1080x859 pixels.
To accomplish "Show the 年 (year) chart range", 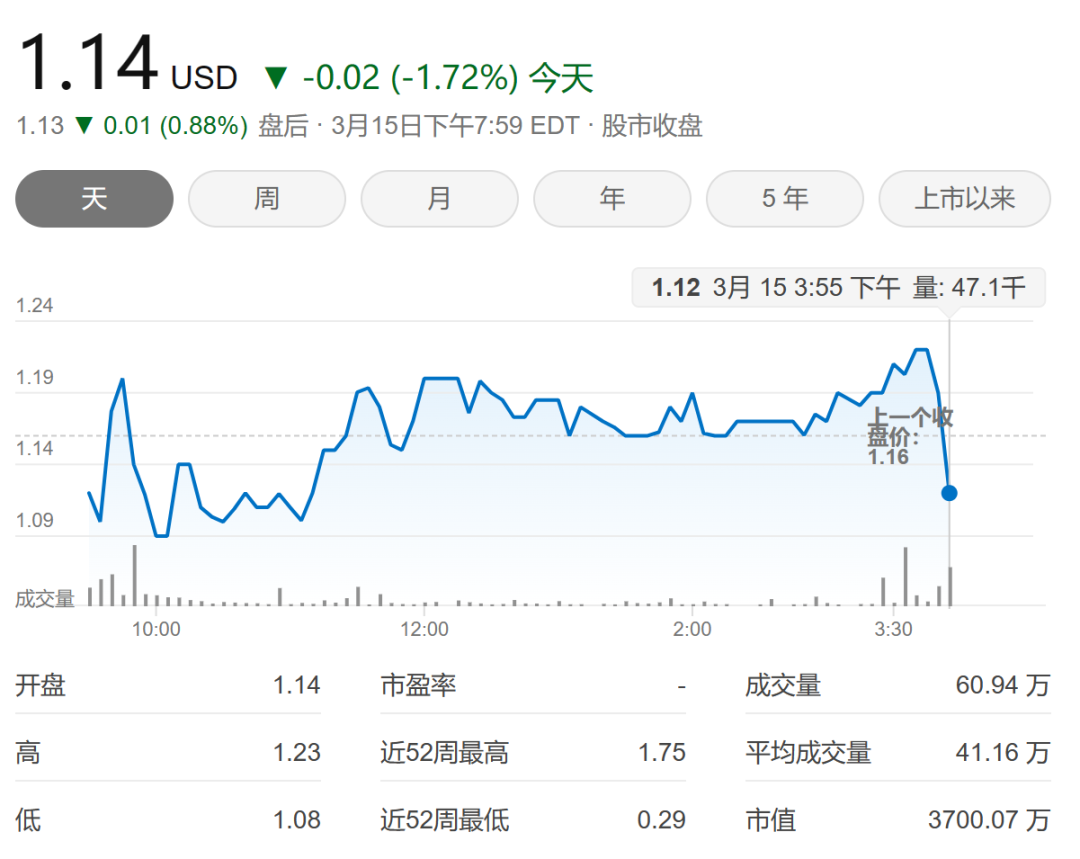I will point(612,199).
